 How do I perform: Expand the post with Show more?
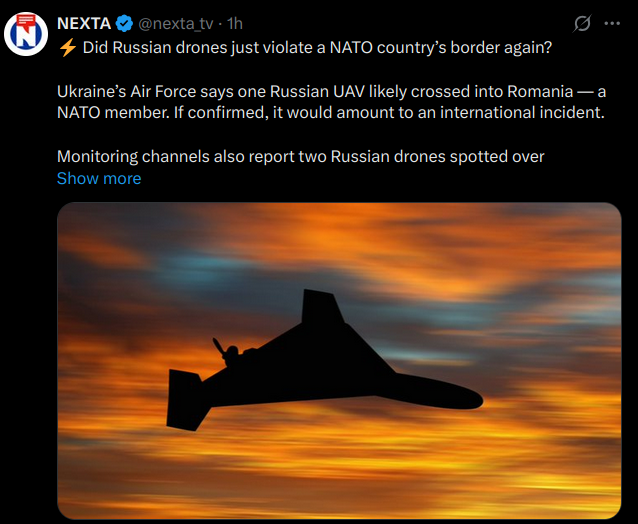(x=99, y=178)
